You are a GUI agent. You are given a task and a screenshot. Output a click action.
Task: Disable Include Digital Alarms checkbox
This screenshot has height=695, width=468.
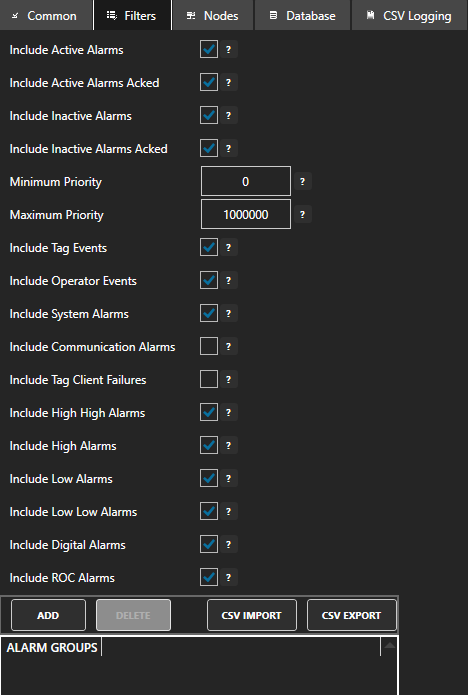pos(209,544)
